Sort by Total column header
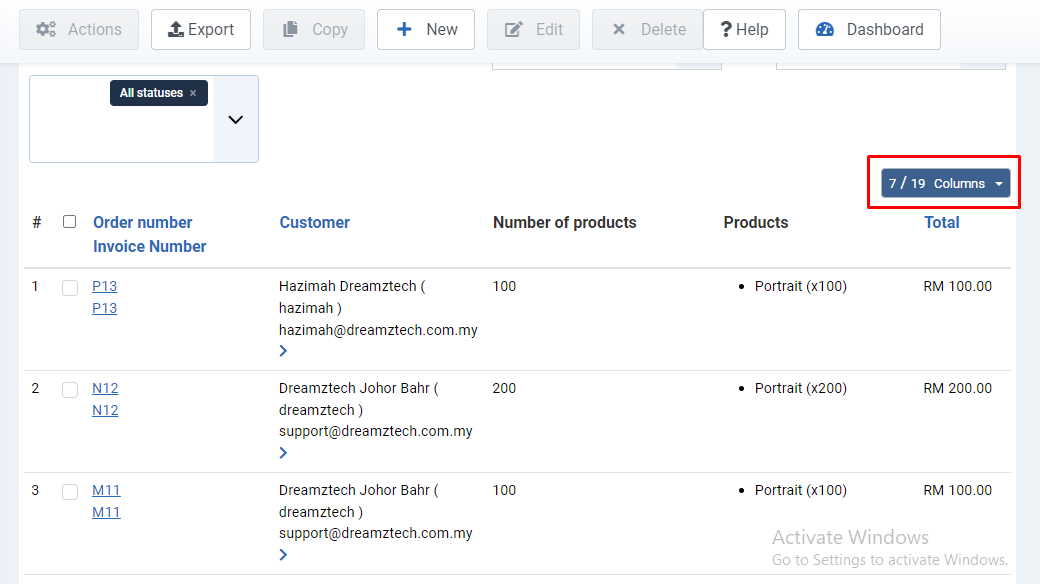 point(941,222)
